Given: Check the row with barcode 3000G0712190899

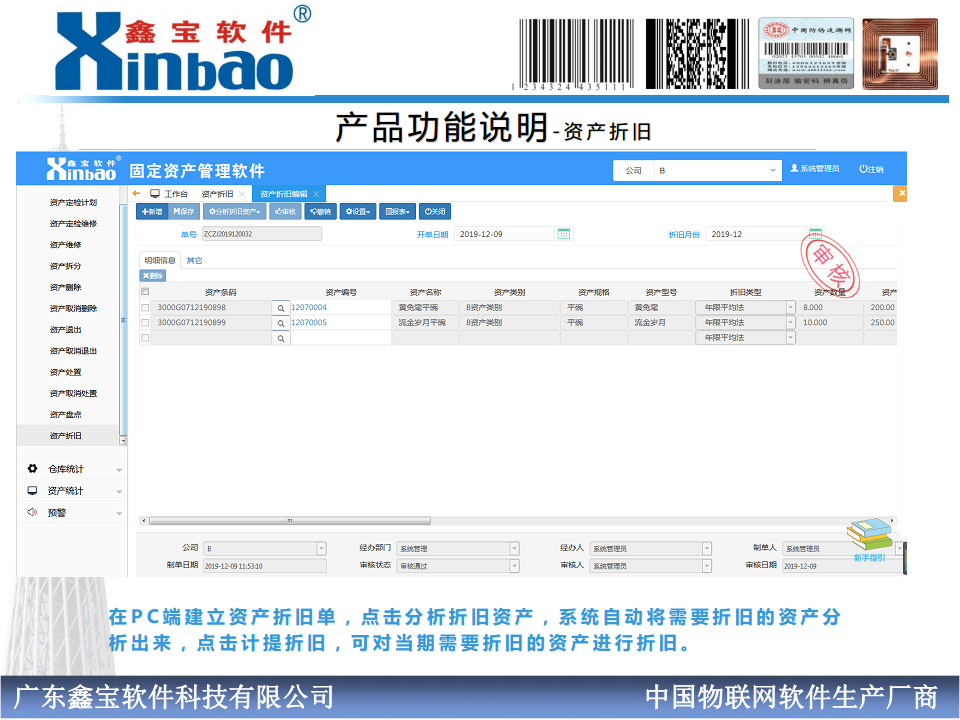Looking at the screenshot, I should coord(145,323).
